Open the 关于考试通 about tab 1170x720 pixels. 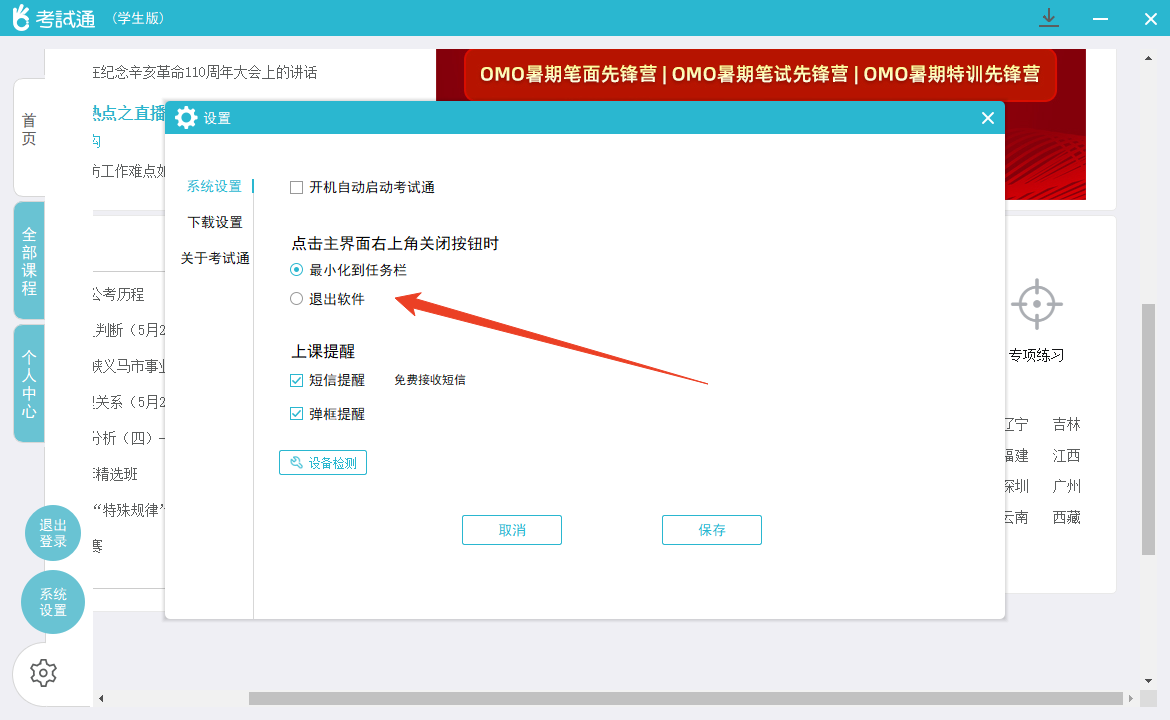214,257
